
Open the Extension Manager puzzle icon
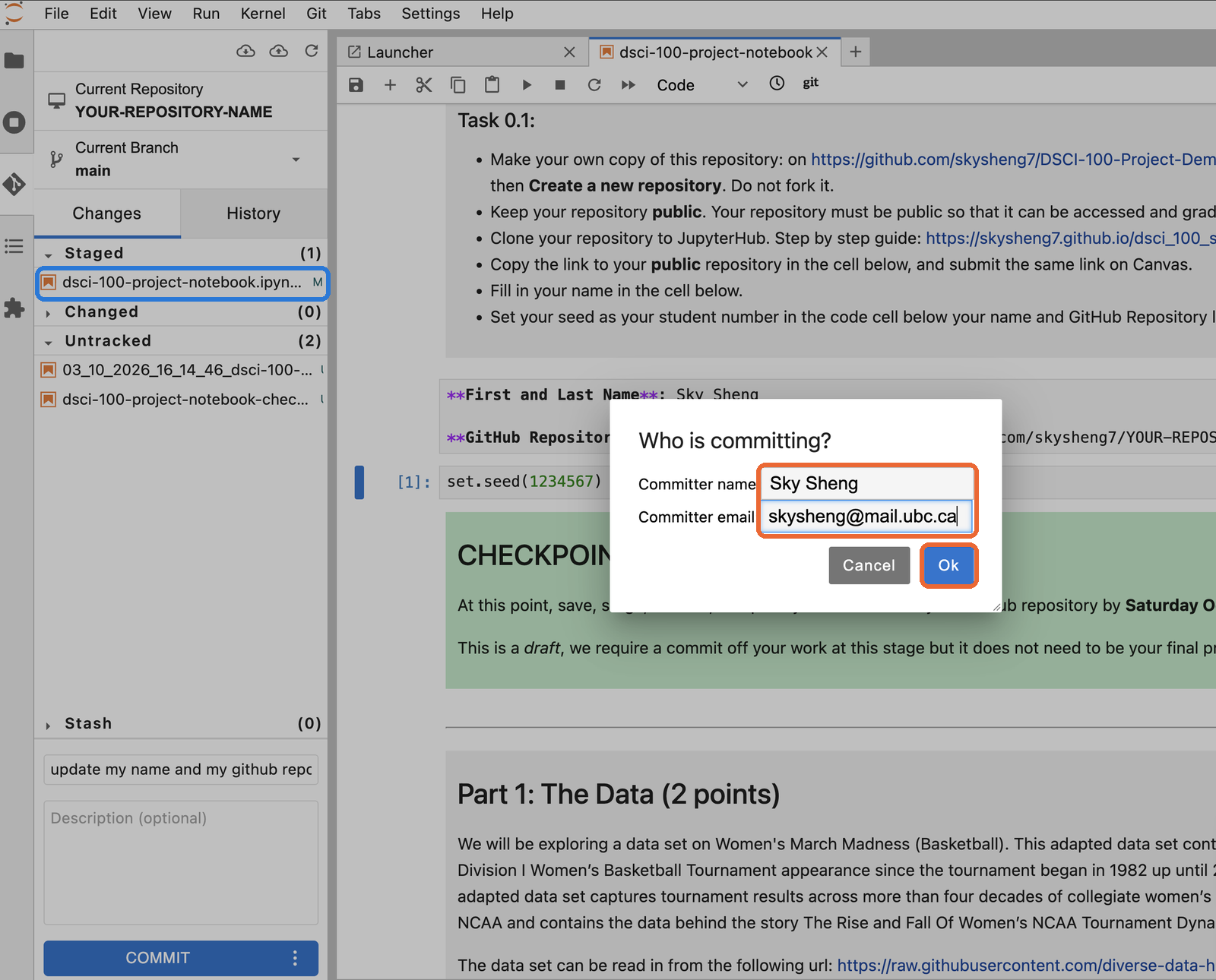coord(14,308)
